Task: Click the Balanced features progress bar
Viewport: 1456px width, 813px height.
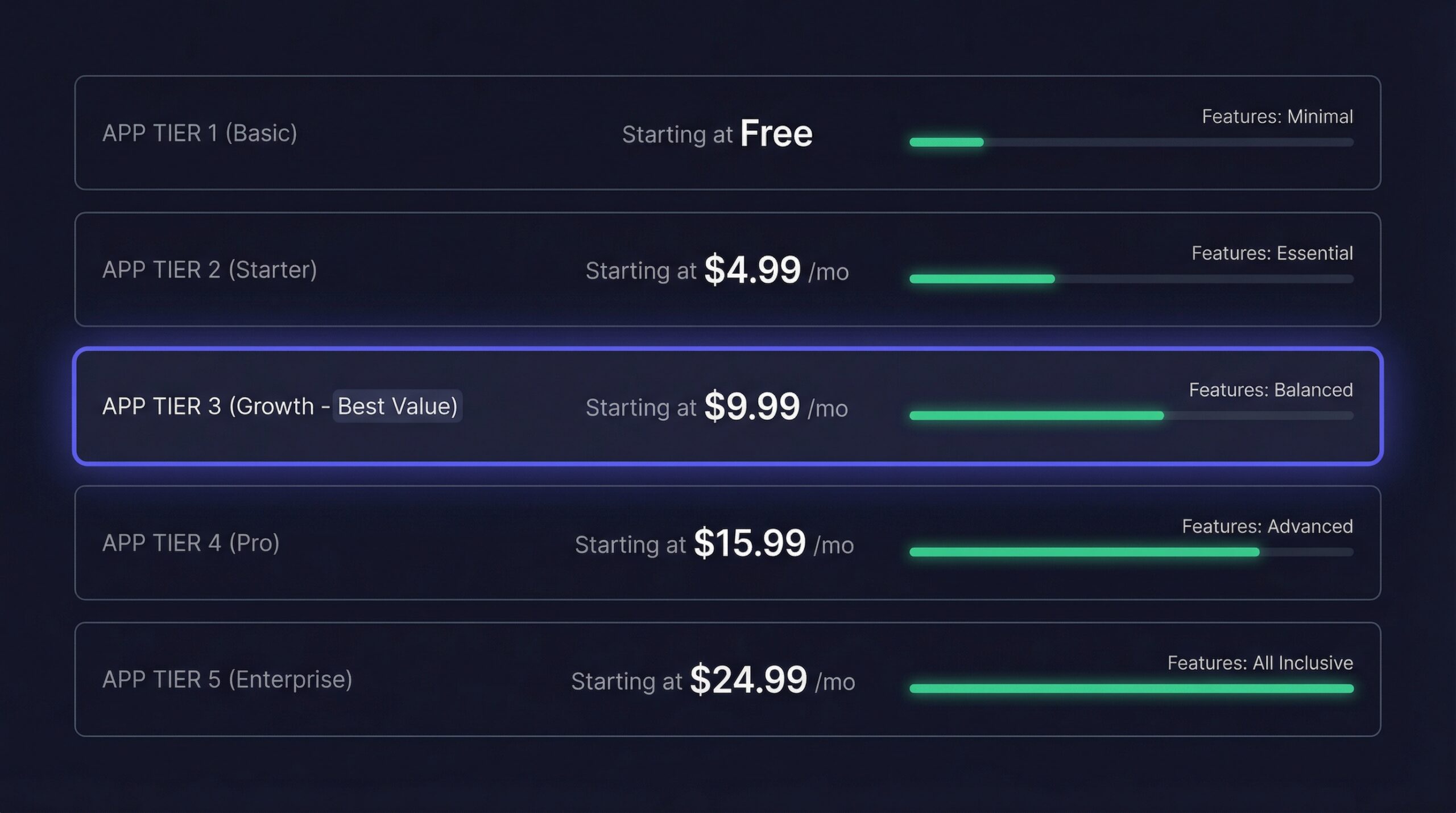Action: [1131, 415]
